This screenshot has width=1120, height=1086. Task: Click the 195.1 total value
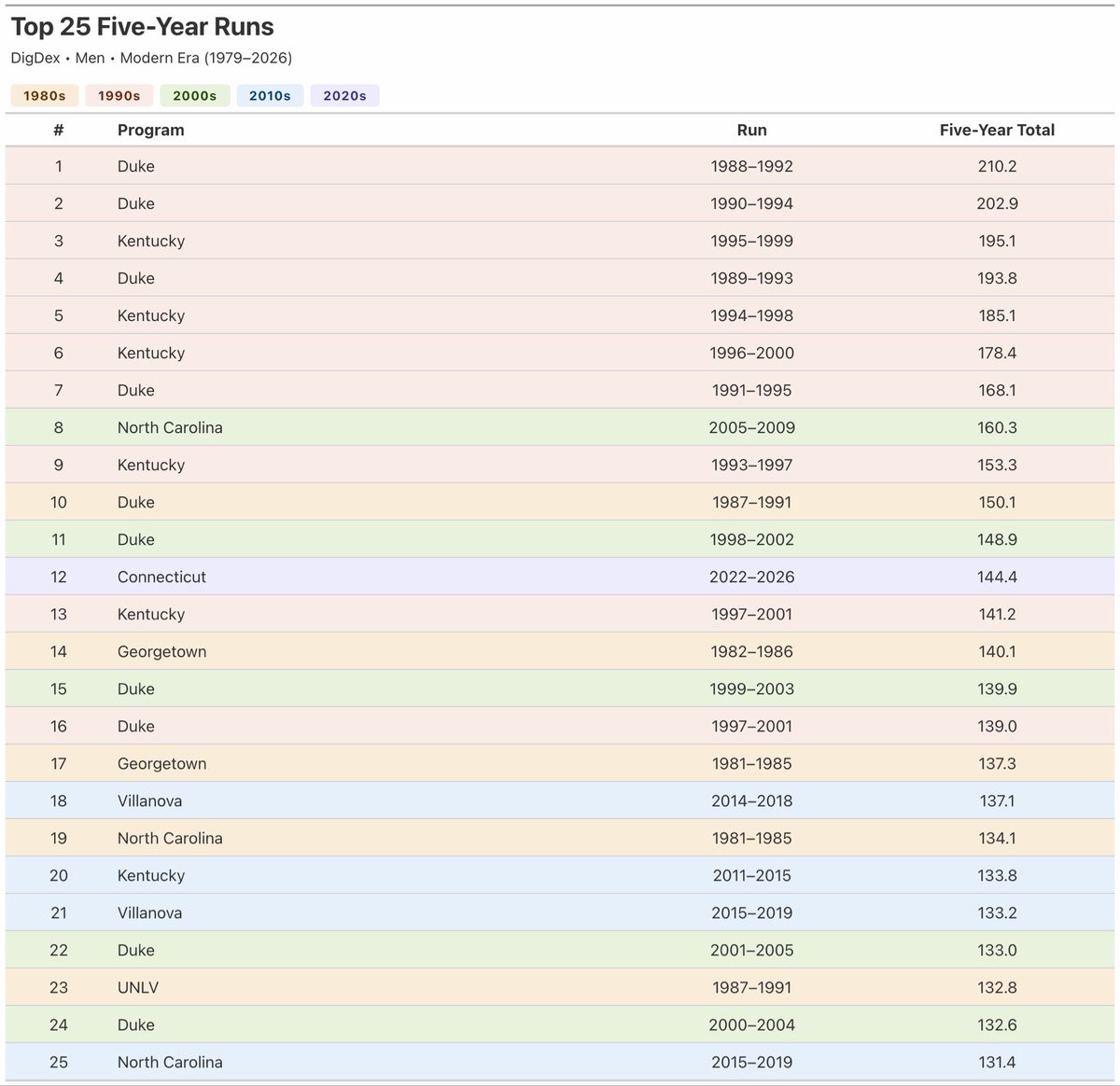997,241
